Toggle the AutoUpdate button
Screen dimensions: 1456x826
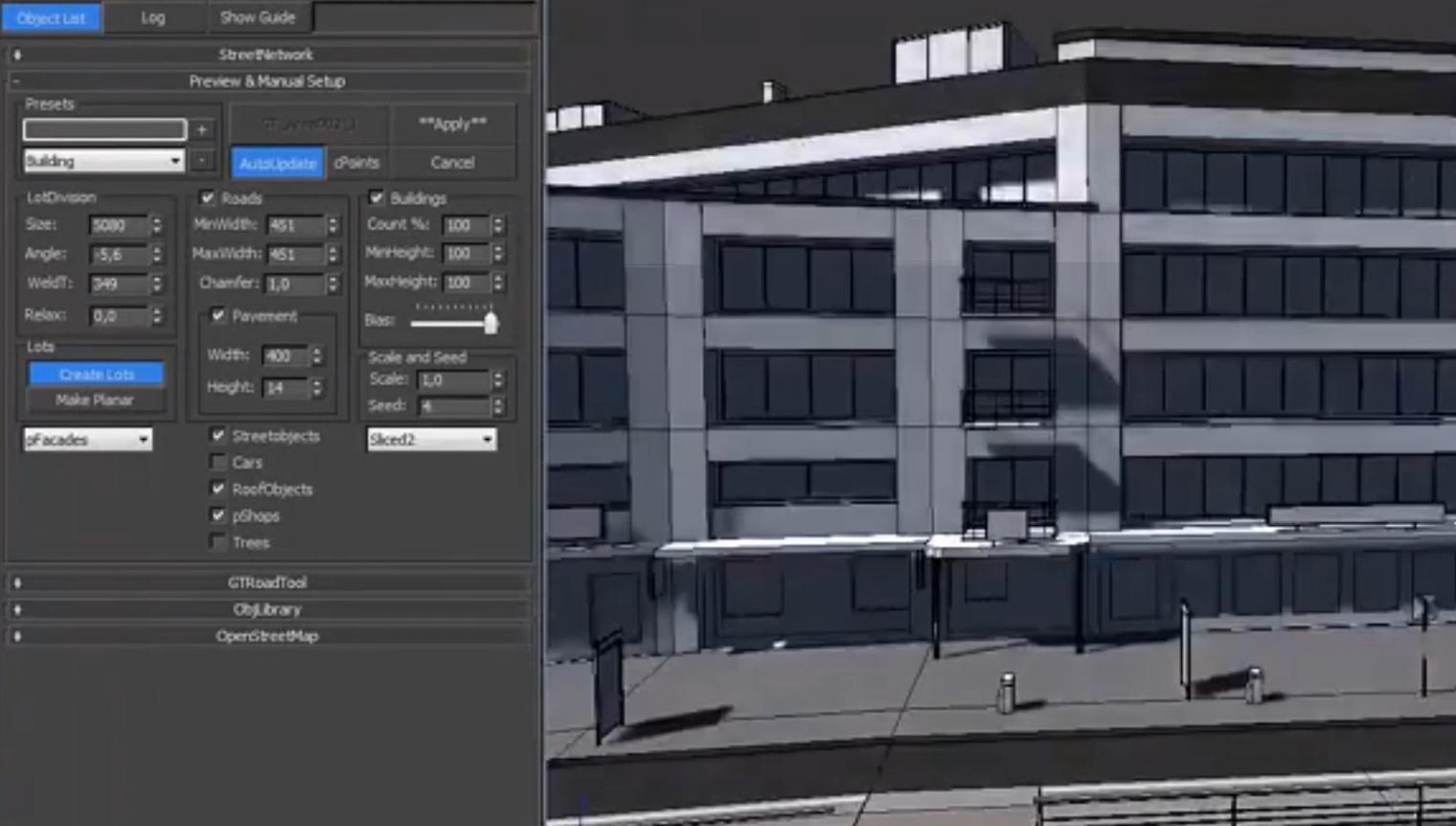click(x=278, y=163)
